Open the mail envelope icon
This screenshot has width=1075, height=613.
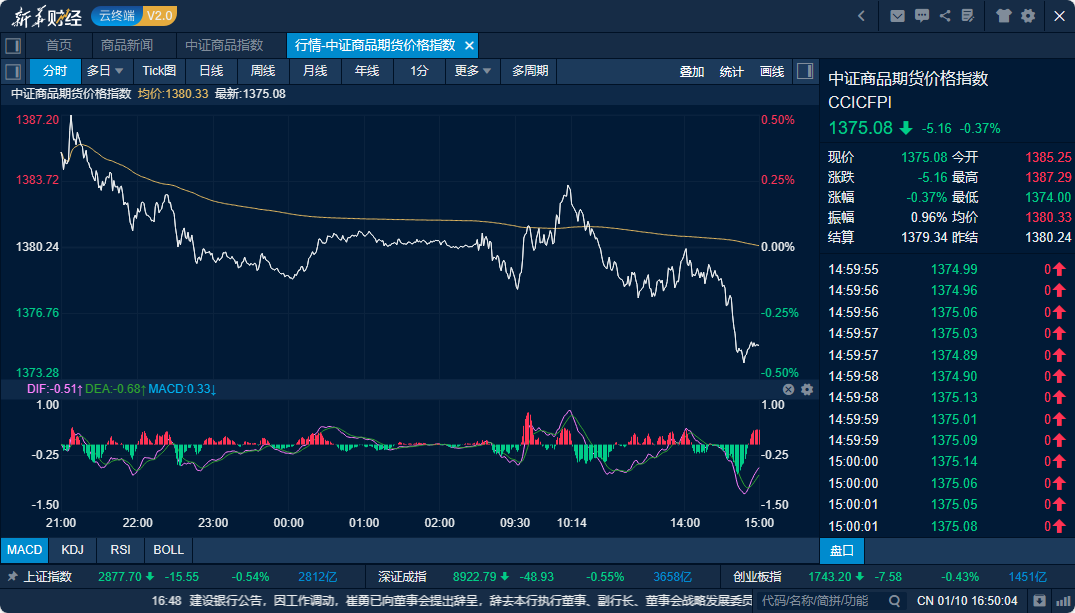(897, 15)
